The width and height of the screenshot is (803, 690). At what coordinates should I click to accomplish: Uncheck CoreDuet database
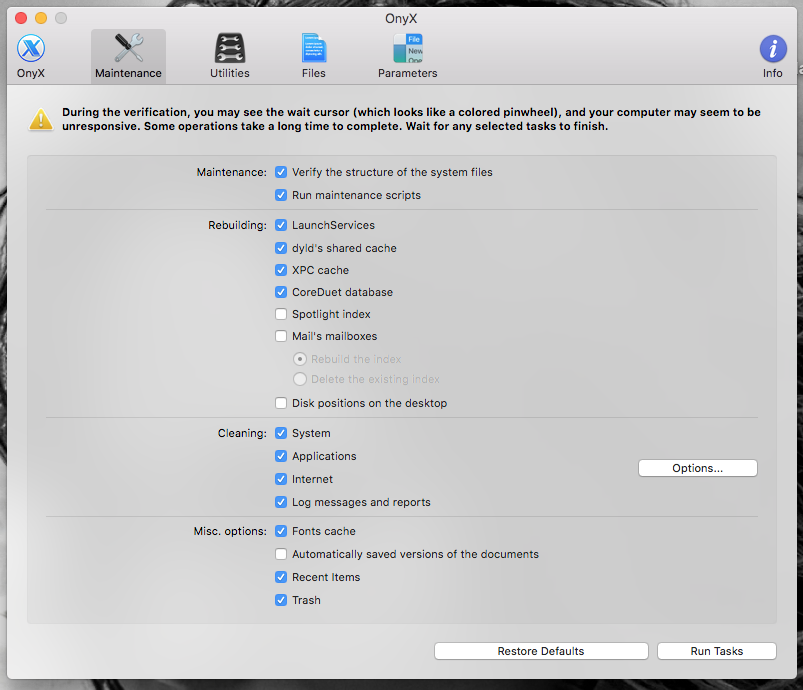pos(281,292)
